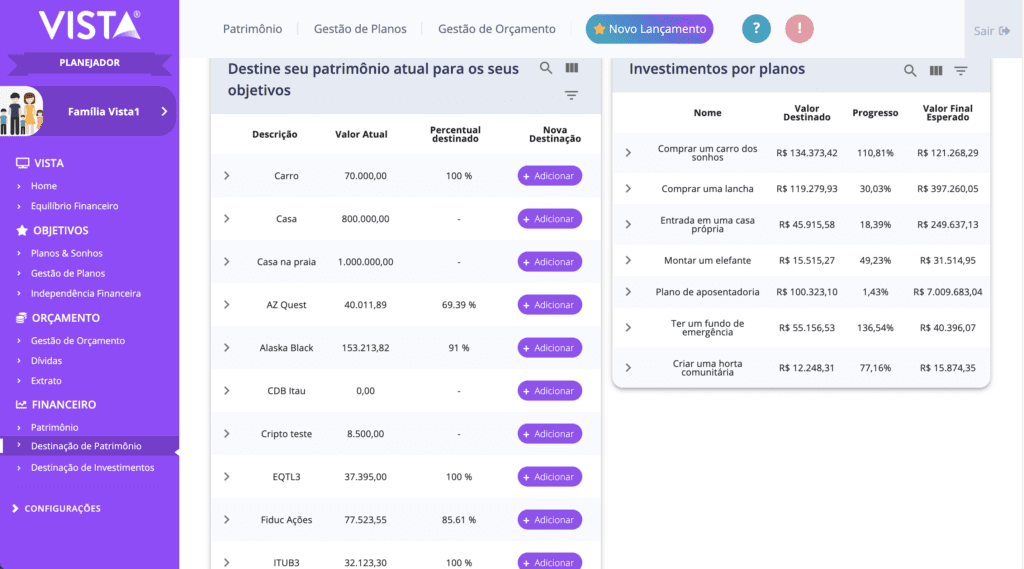Image resolution: width=1024 pixels, height=569 pixels.
Task: Click the search icon in patrimônio panel
Action: click(x=546, y=68)
